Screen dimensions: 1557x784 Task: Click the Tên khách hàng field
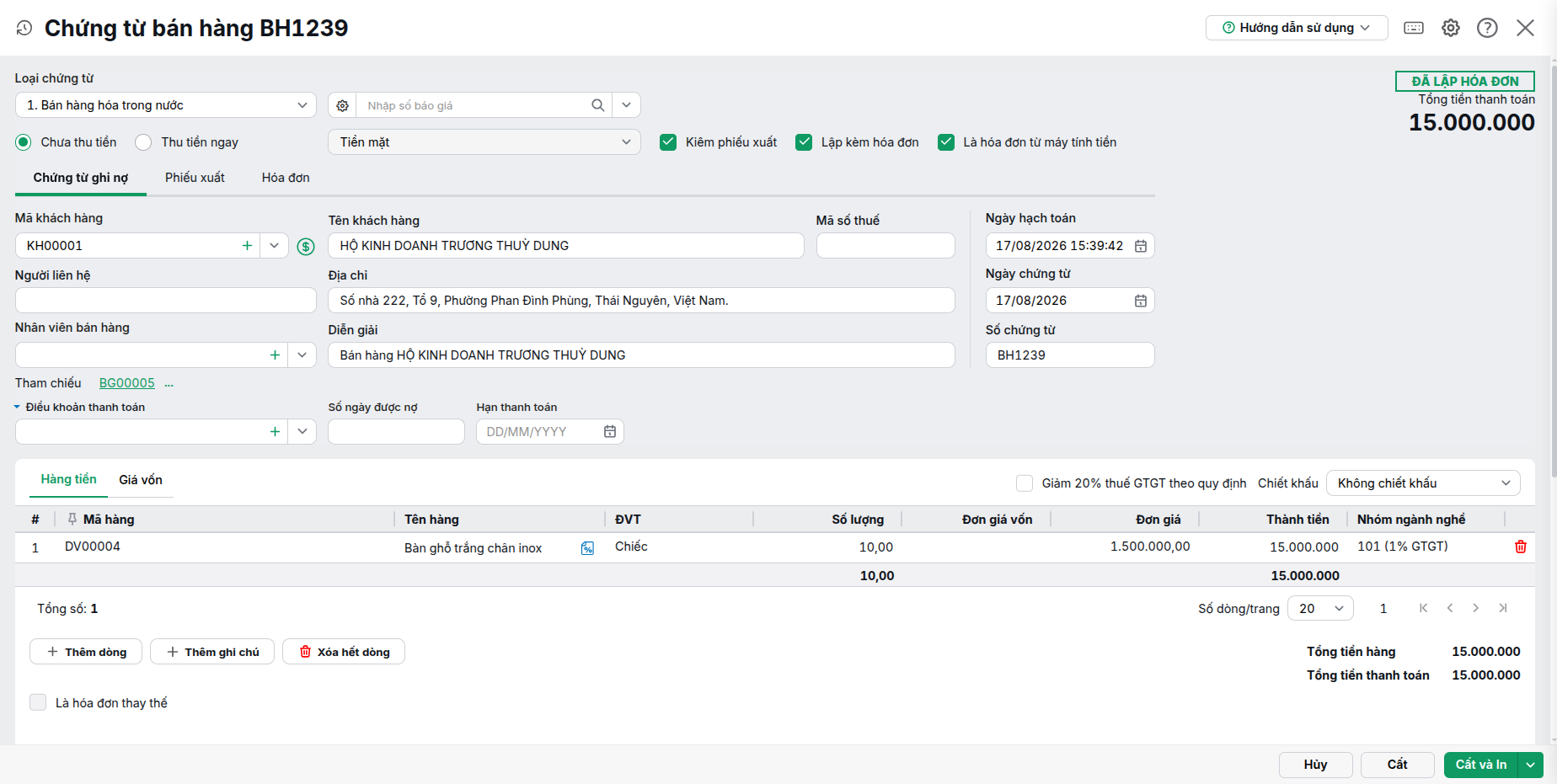566,246
